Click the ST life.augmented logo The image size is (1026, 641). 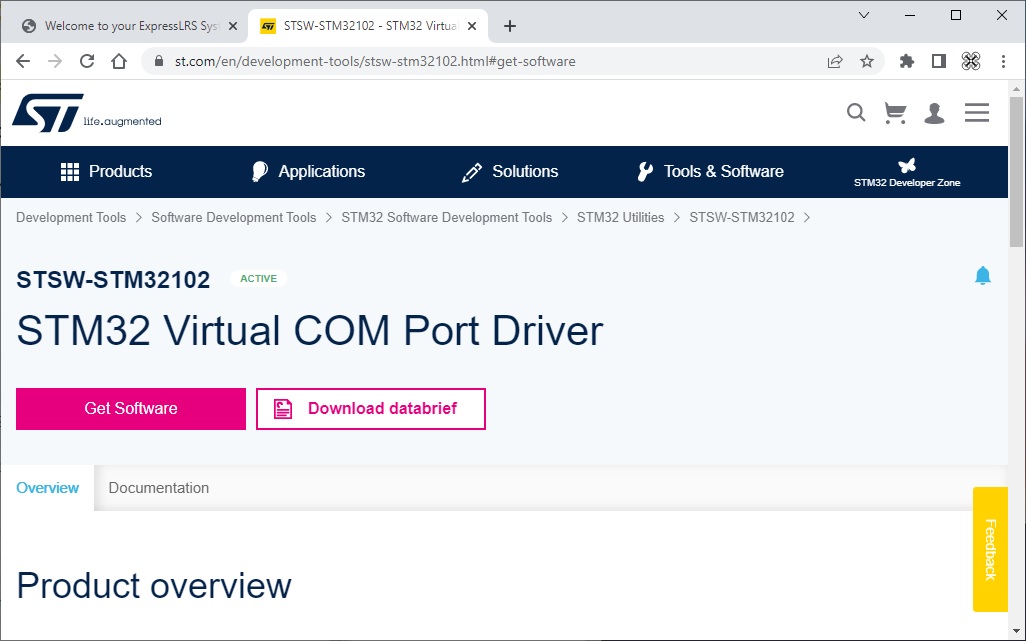pos(86,113)
